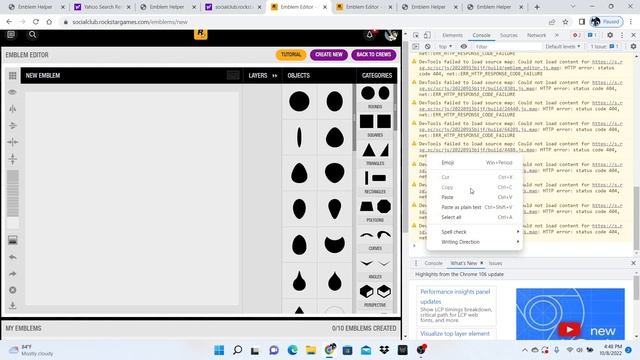Toggle the grid view icon in emblem editor
The image size is (640, 360).
pyautogui.click(x=13, y=76)
